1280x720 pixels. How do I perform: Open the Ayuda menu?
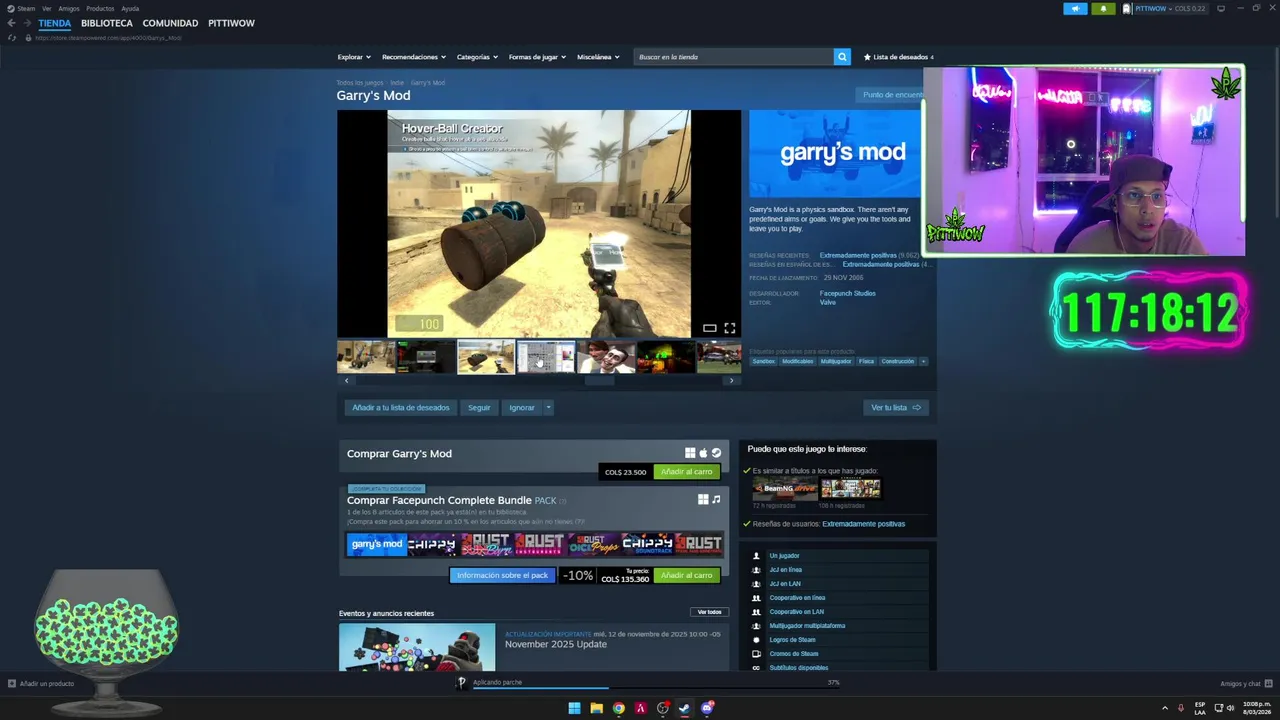pos(130,8)
